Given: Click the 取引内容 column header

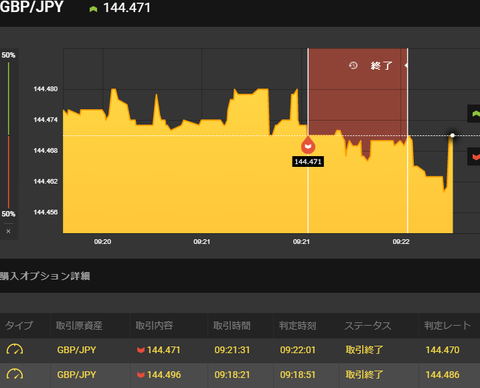Looking at the screenshot, I should pyautogui.click(x=154, y=325).
